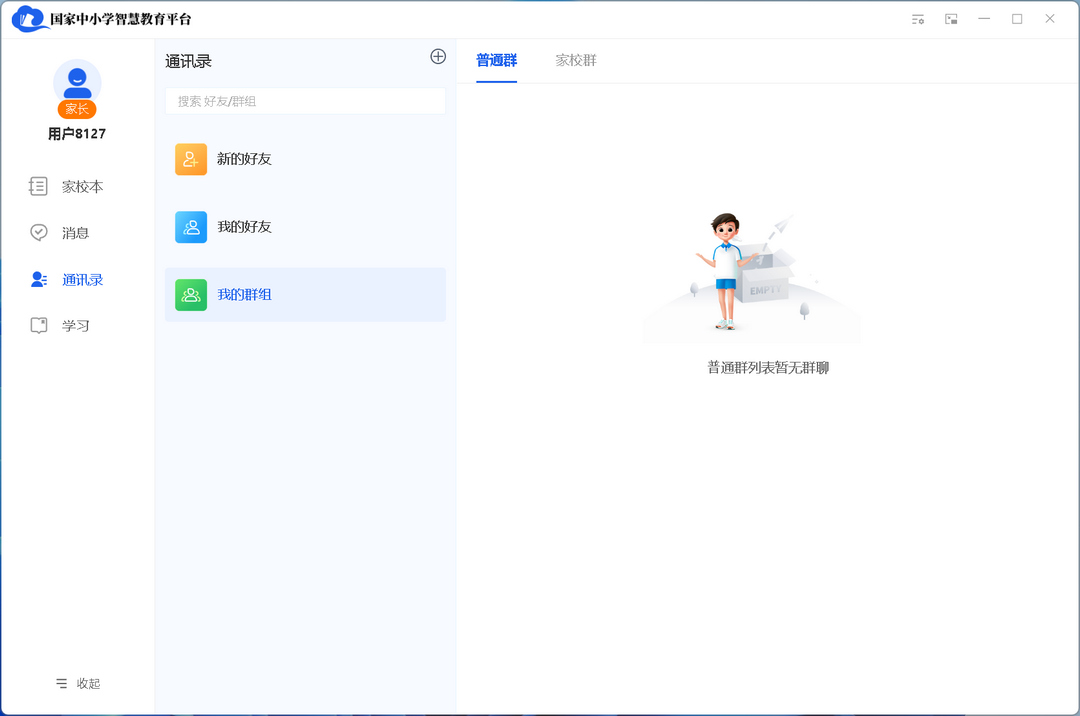Click the green 我的群组 groups icon
The height and width of the screenshot is (716, 1080).
191,295
